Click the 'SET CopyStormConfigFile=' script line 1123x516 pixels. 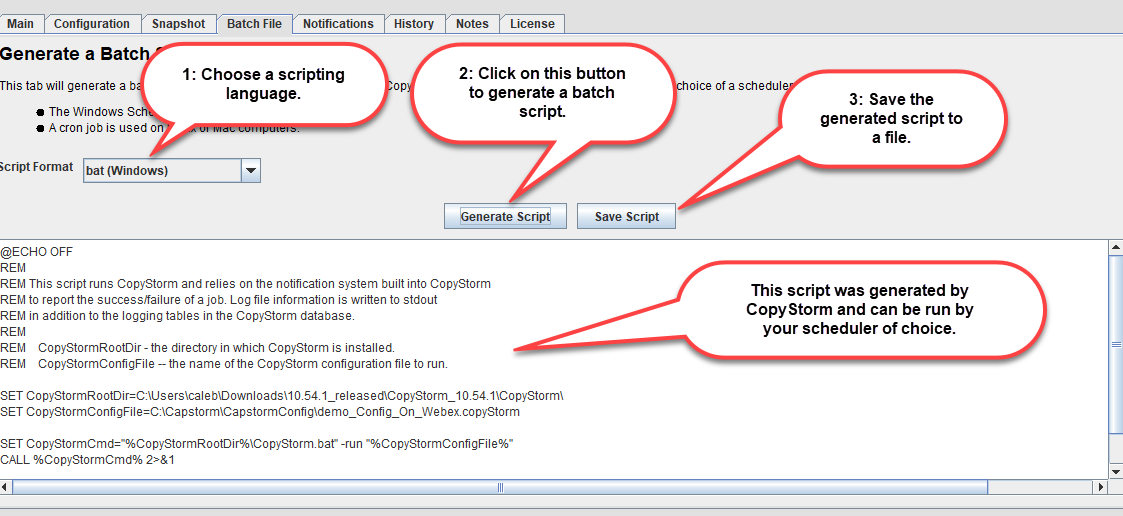[x=260, y=412]
